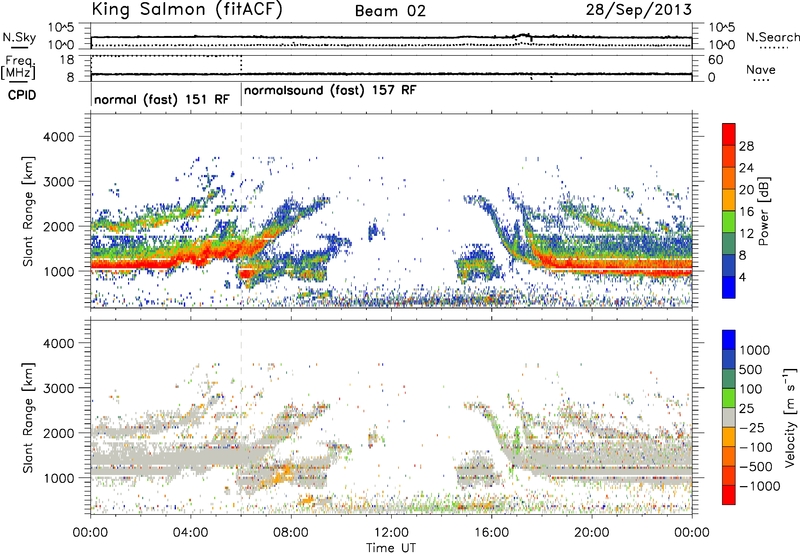Select the N.Sky legend label
The width and height of the screenshot is (800, 554).
19,37
